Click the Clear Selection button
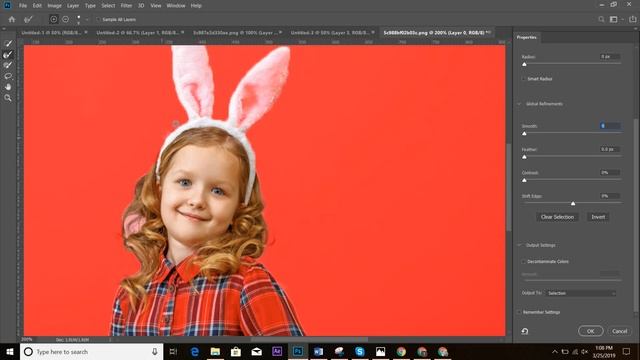This screenshot has width=640, height=360. click(557, 217)
